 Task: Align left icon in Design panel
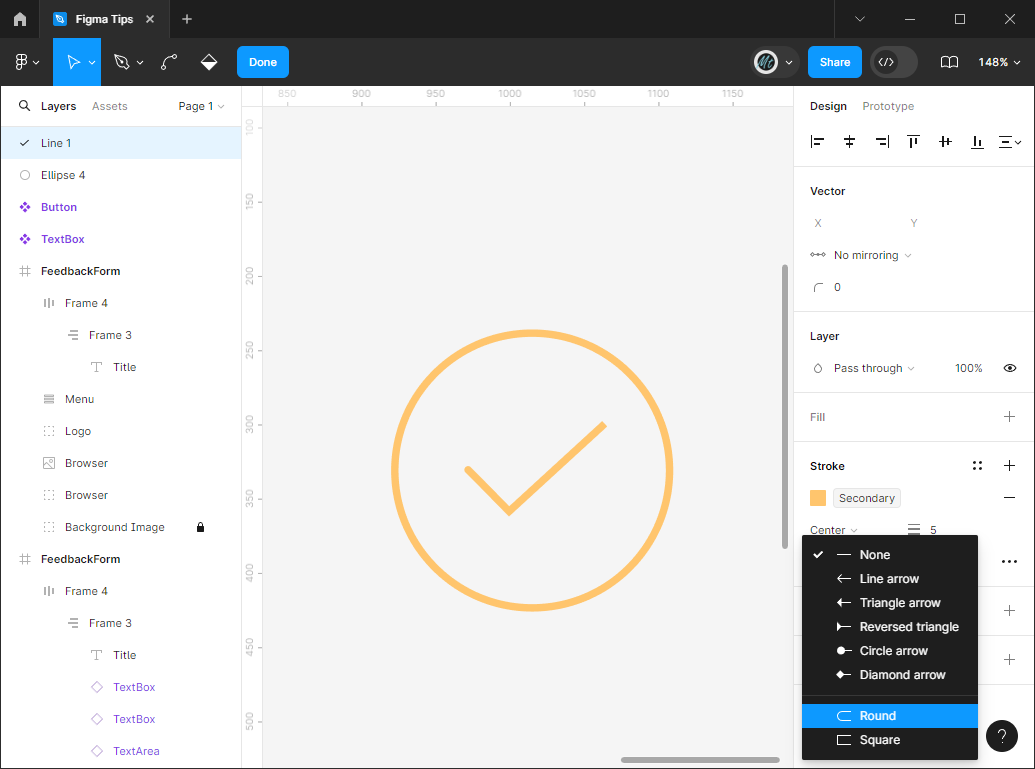817,141
